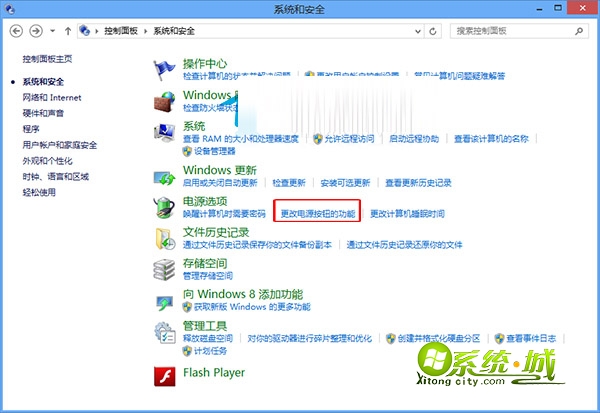Image resolution: width=600 pixels, height=413 pixels.
Task: Expand the address bar history dropdown
Action: pyautogui.click(x=418, y=31)
